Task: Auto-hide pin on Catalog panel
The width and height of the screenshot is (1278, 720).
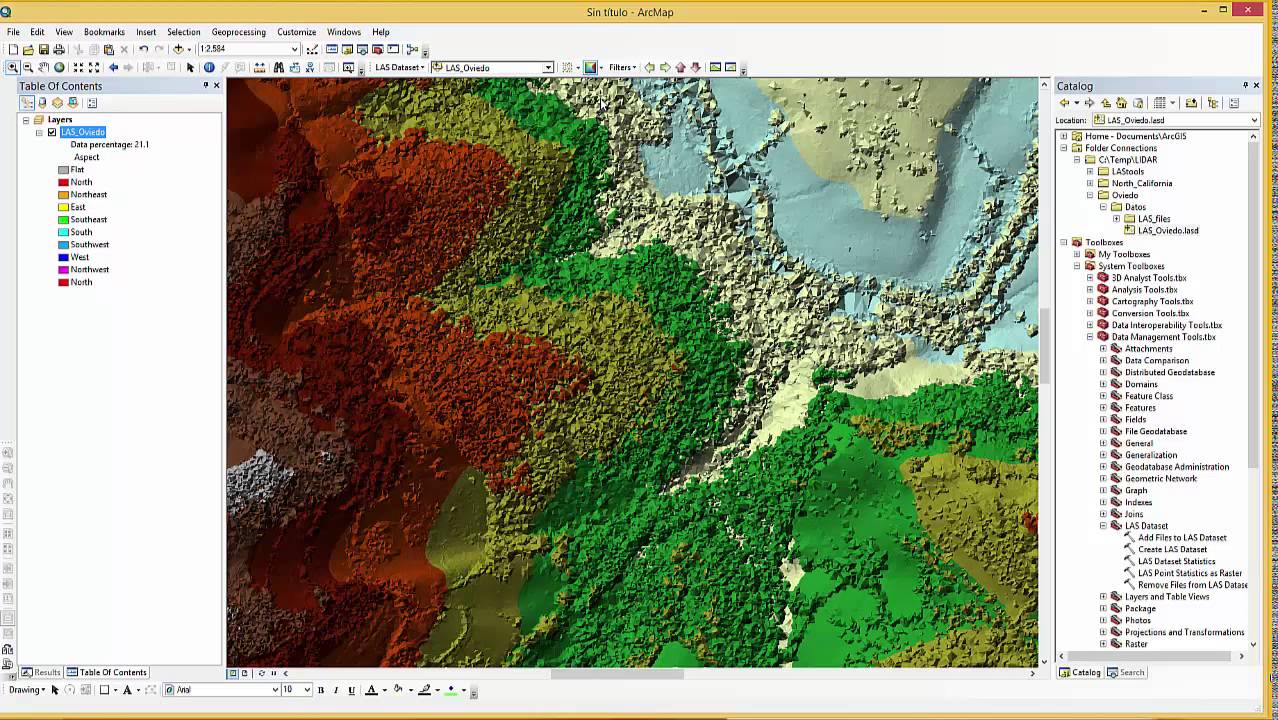Action: click(x=1245, y=85)
